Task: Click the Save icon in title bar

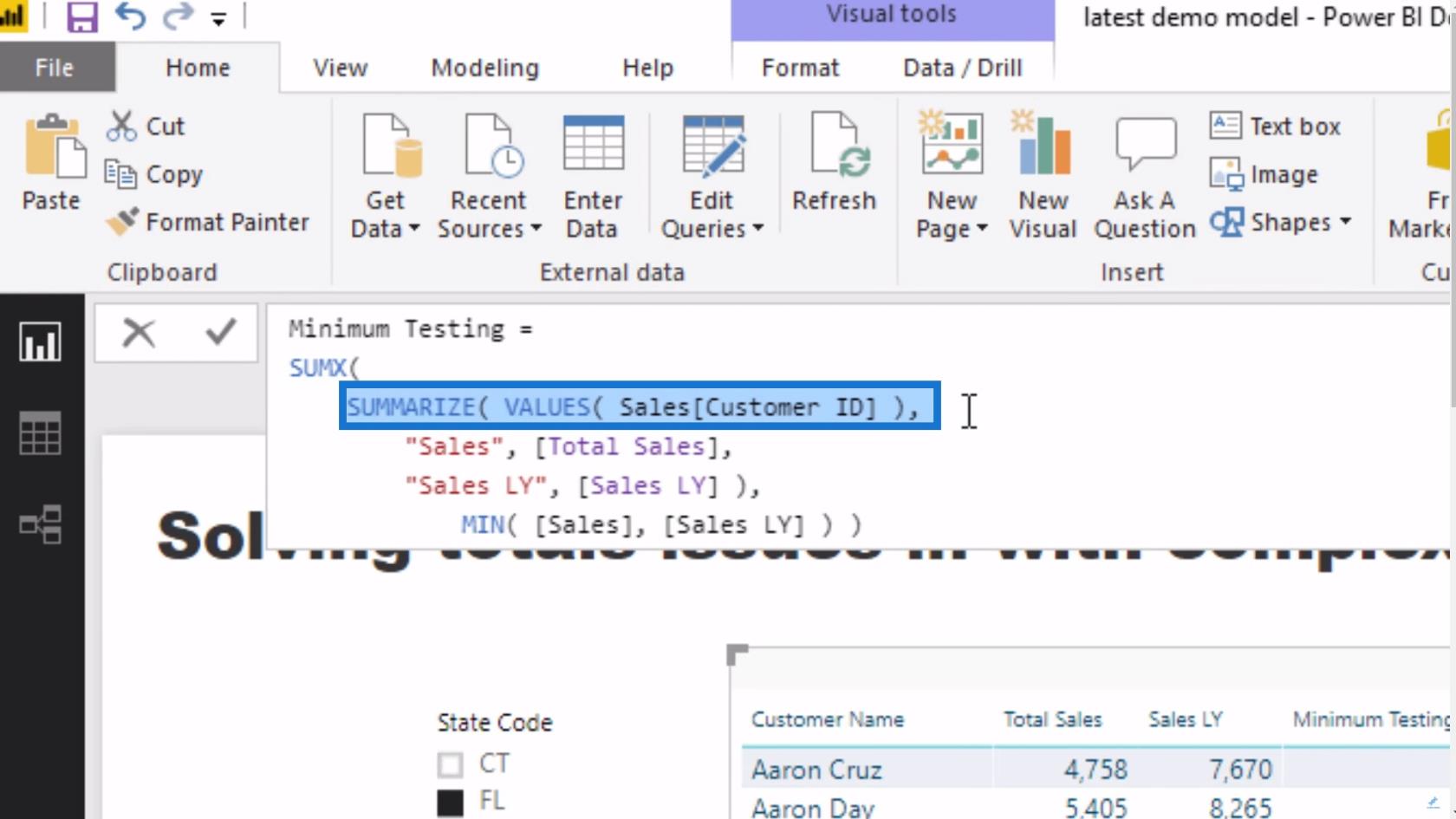Action: [x=81, y=16]
